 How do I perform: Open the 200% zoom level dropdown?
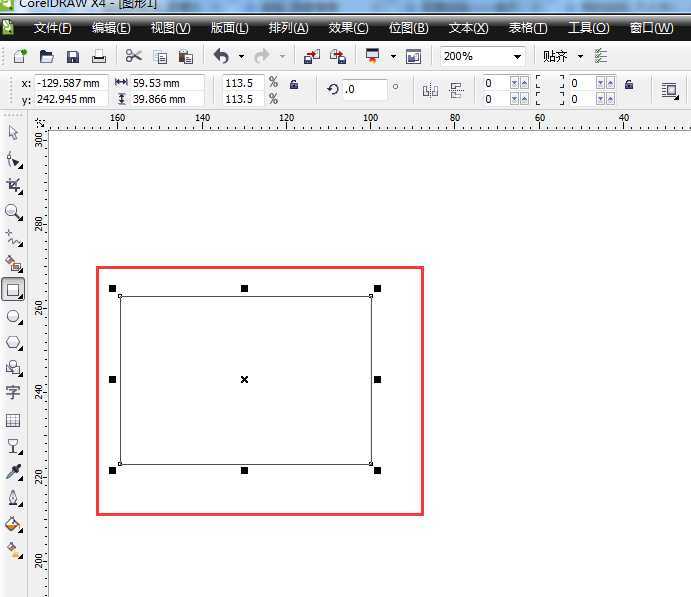[517, 57]
